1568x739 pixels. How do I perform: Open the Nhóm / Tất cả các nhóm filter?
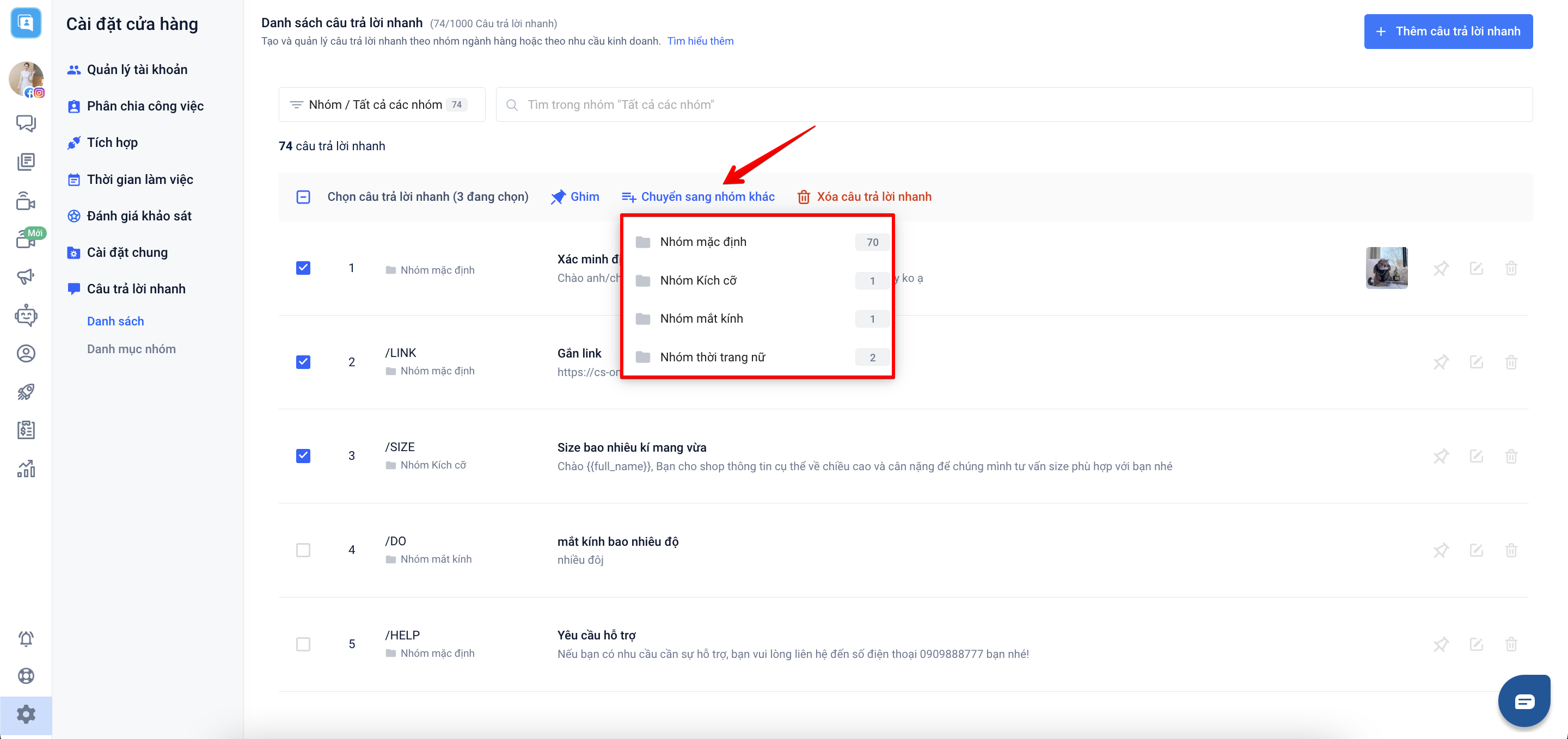coord(382,104)
